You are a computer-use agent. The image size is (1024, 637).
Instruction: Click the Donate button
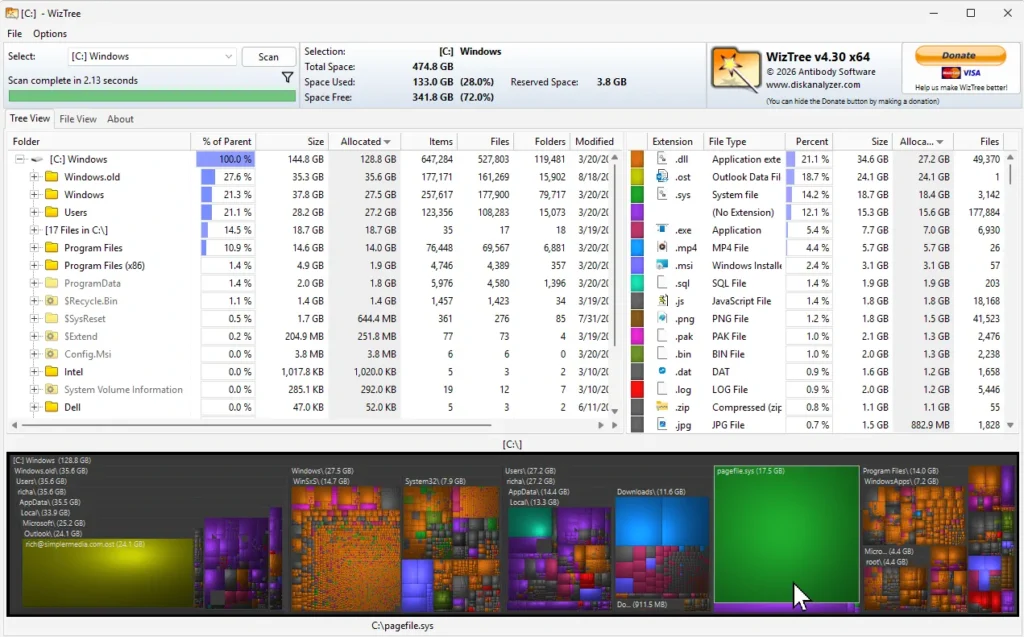coord(959,56)
